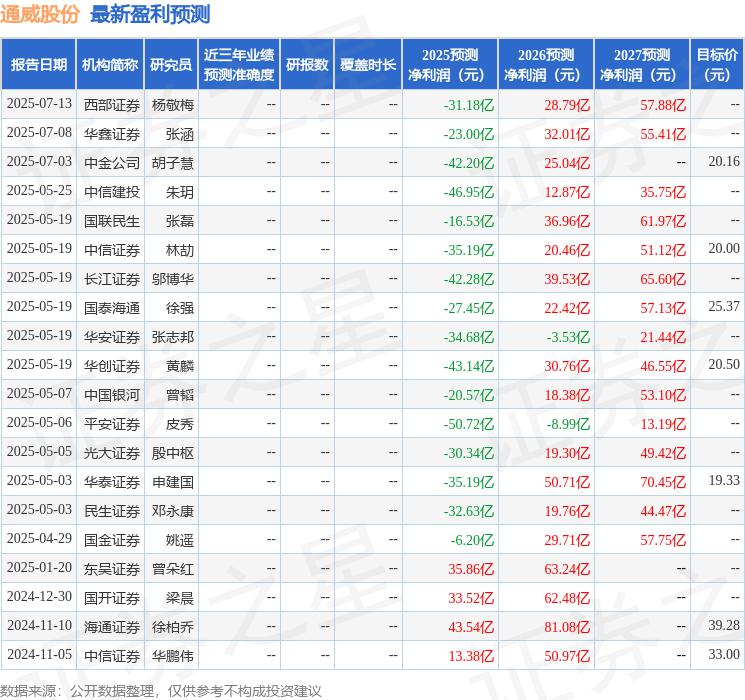Click target price 20.00
This screenshot has width=745, height=700.
pos(724,249)
